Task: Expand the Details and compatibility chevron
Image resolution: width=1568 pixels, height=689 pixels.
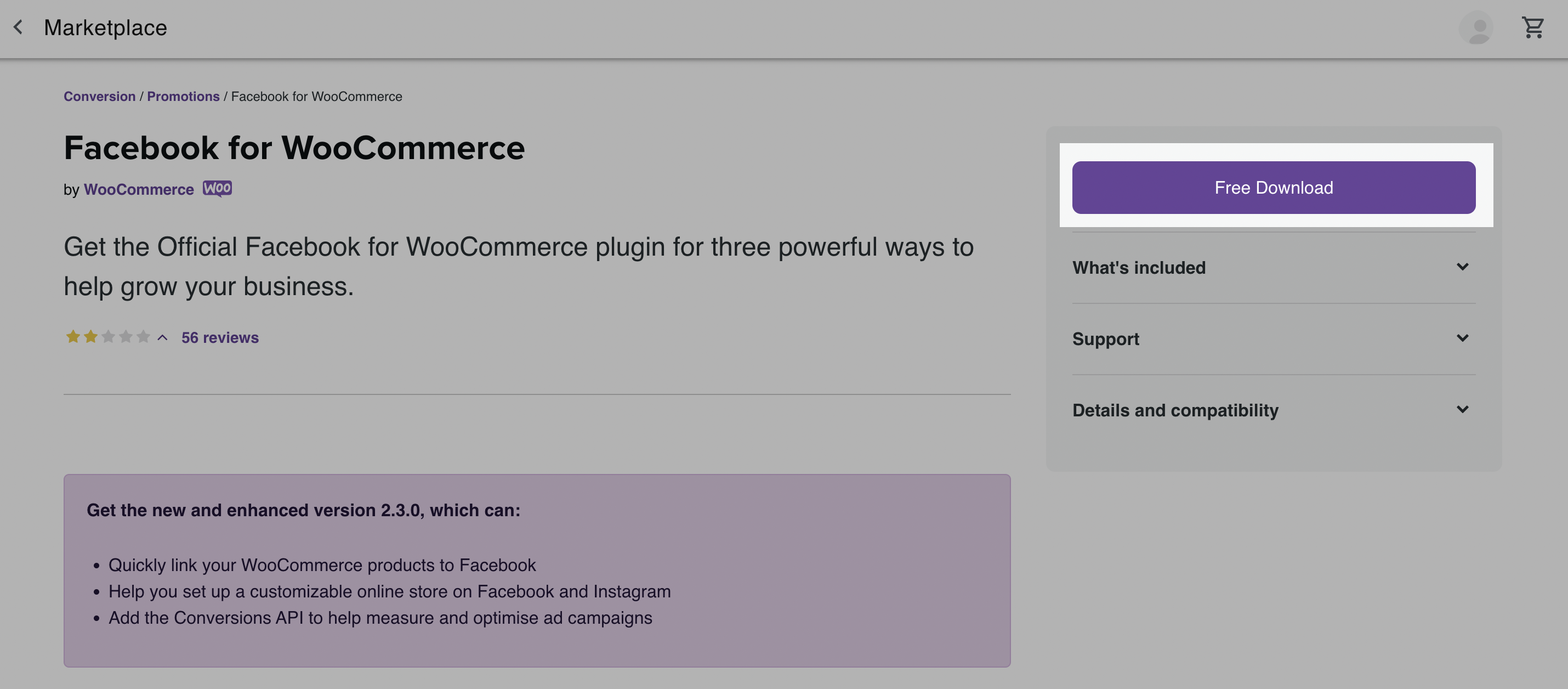Action: [1463, 409]
